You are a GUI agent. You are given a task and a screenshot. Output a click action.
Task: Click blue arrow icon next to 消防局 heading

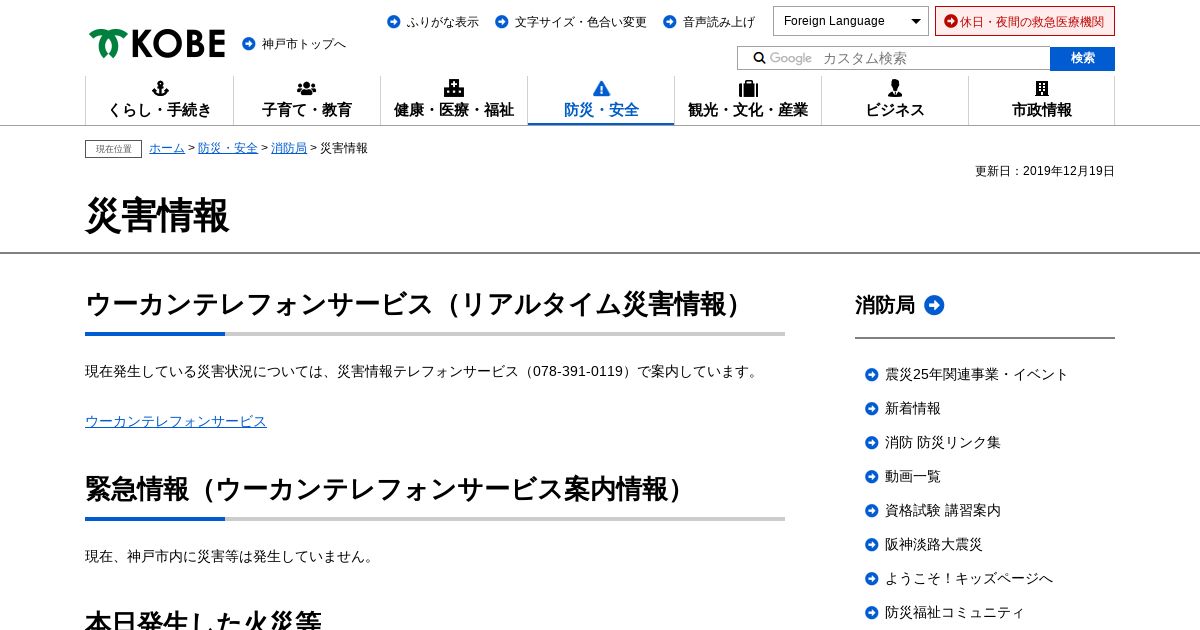click(934, 305)
